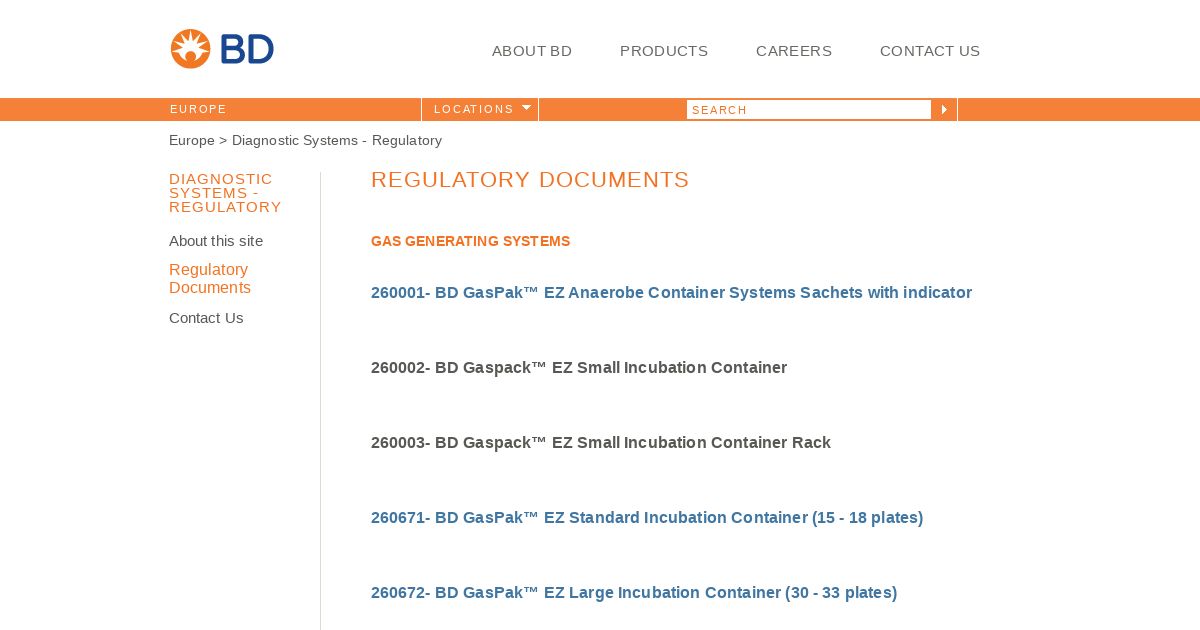The image size is (1200, 630).
Task: Click the Gas Generating Systems heading
Action: pyautogui.click(x=470, y=241)
